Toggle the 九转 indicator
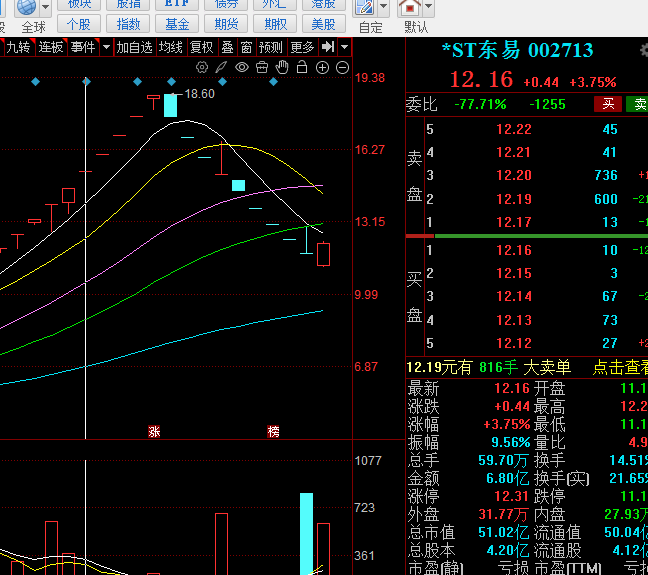This screenshot has height=575, width=648. [x=19, y=47]
